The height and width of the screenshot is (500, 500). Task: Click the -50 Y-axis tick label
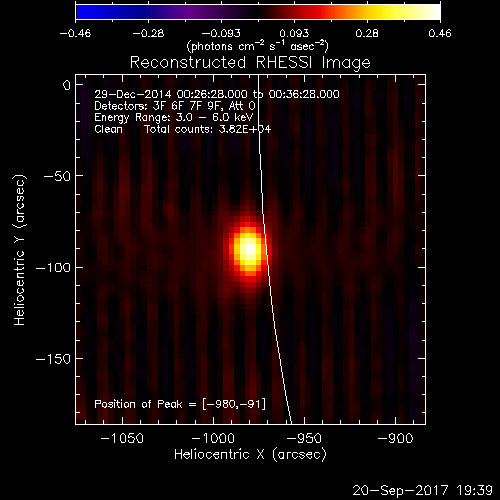tap(57, 176)
